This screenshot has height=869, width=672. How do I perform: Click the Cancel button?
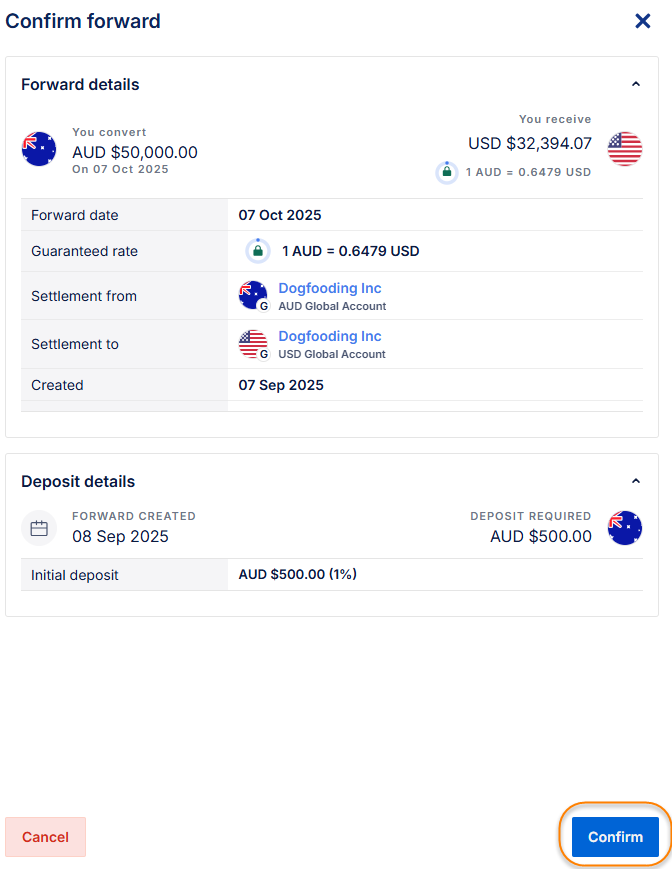[x=45, y=837]
